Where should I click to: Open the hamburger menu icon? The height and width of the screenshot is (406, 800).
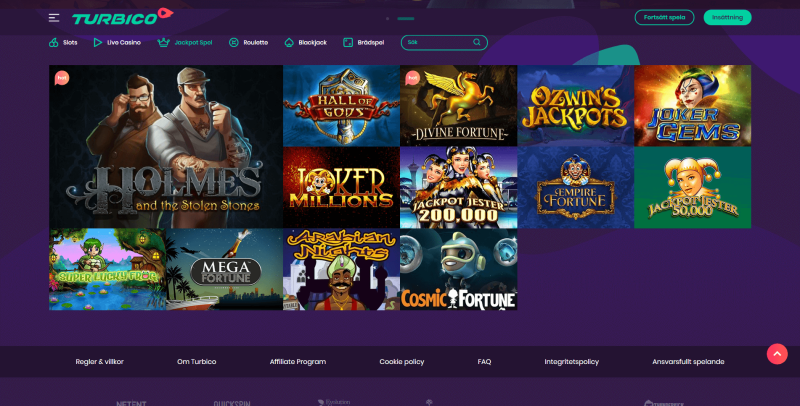[x=54, y=18]
